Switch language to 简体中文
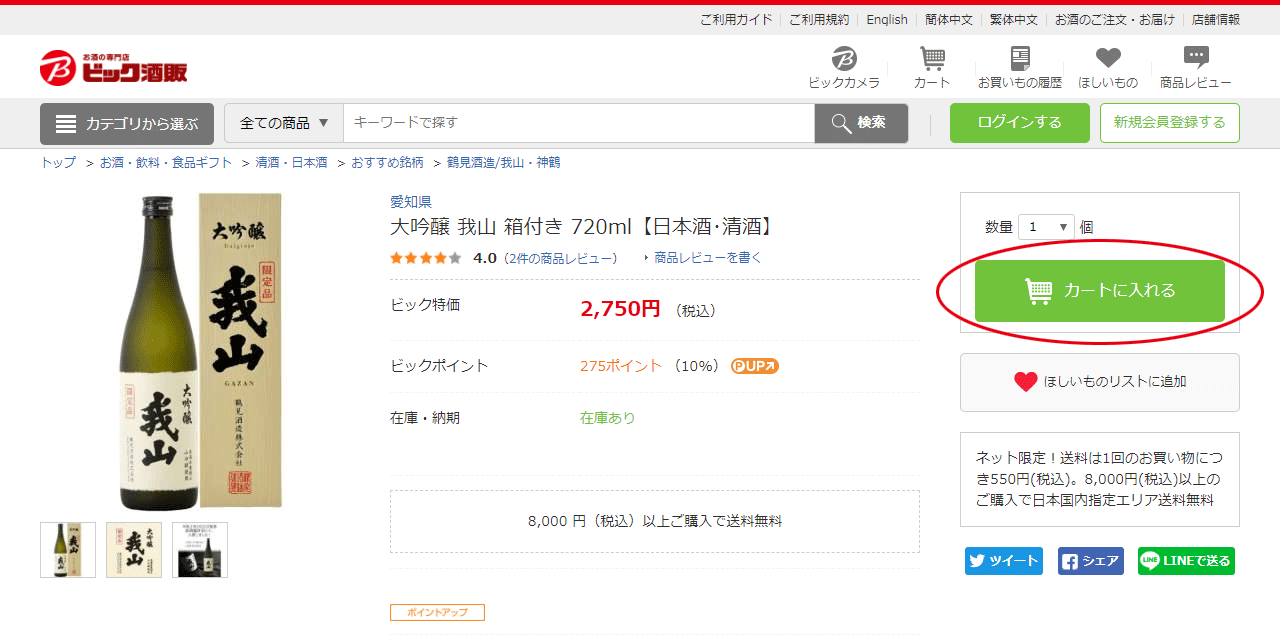 click(949, 20)
